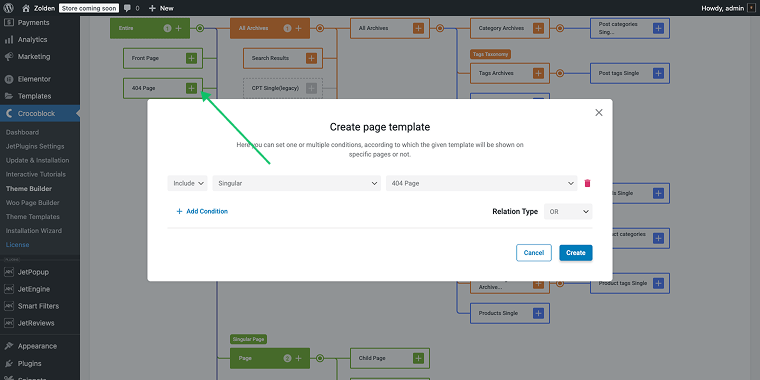Open the Templates sidebar menu

[40, 96]
